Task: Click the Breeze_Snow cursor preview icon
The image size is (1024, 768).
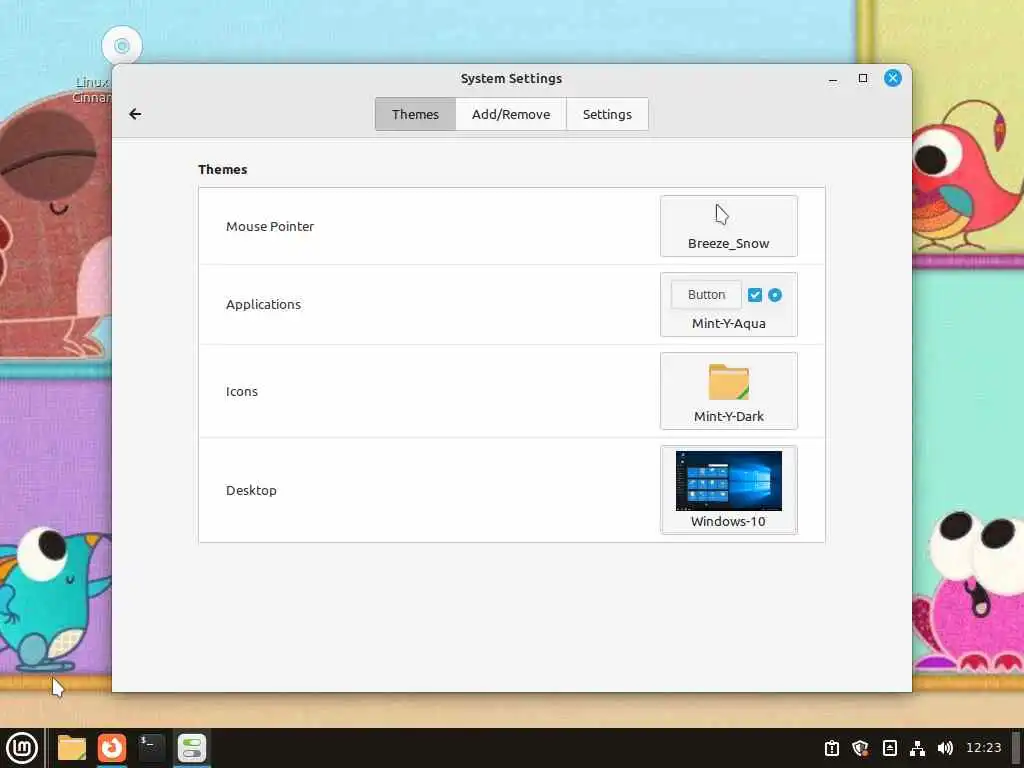Action: (722, 214)
